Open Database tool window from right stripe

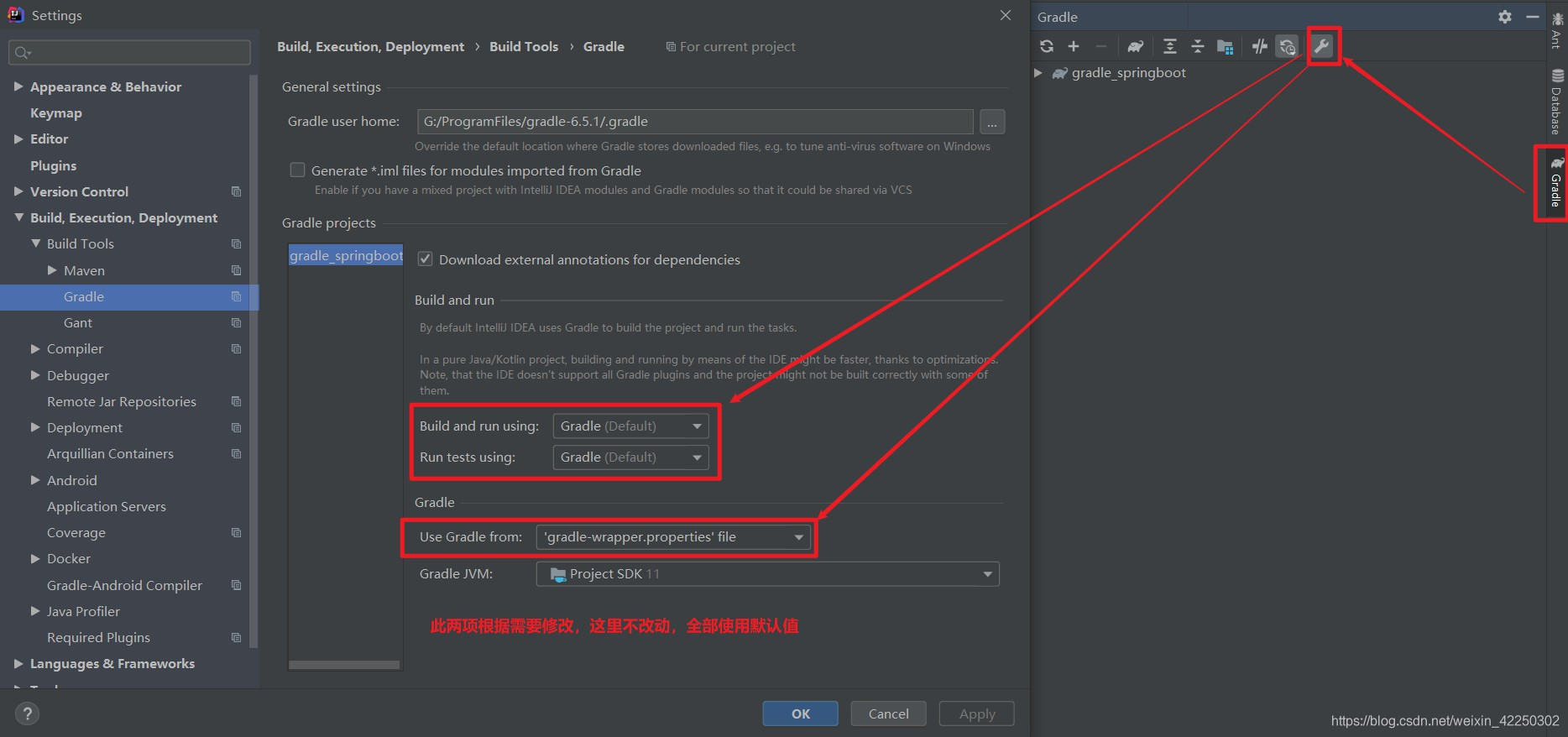1557,102
